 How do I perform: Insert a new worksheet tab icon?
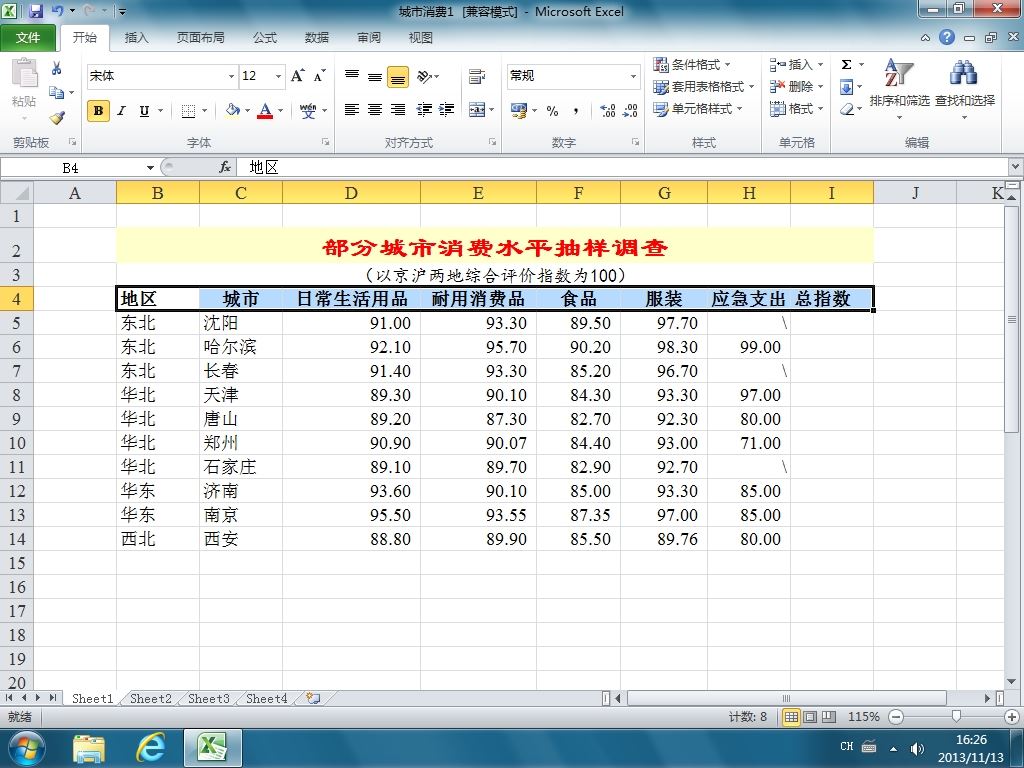313,698
